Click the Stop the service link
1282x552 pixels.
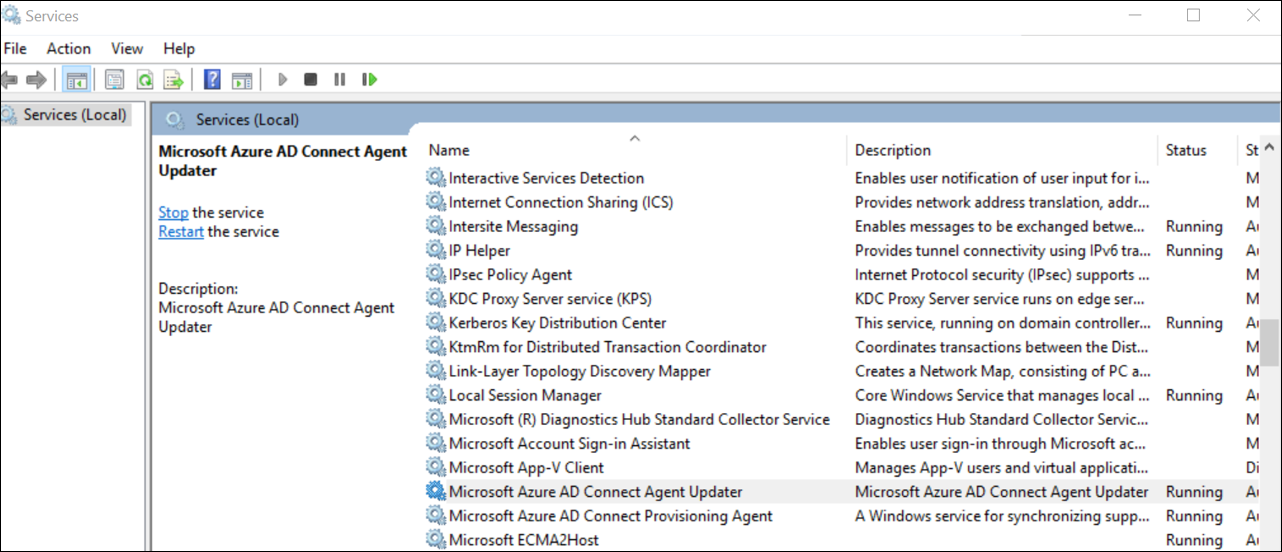(x=173, y=212)
